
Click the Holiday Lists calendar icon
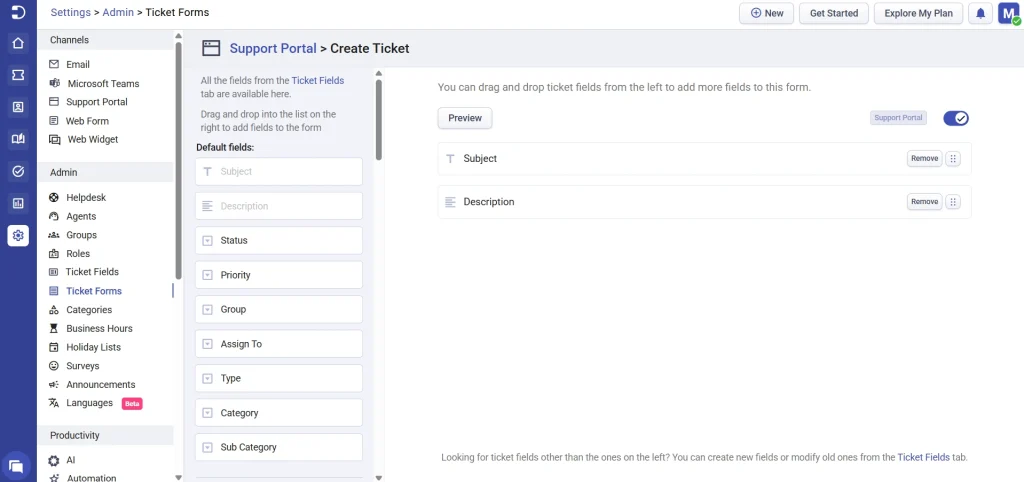point(54,347)
